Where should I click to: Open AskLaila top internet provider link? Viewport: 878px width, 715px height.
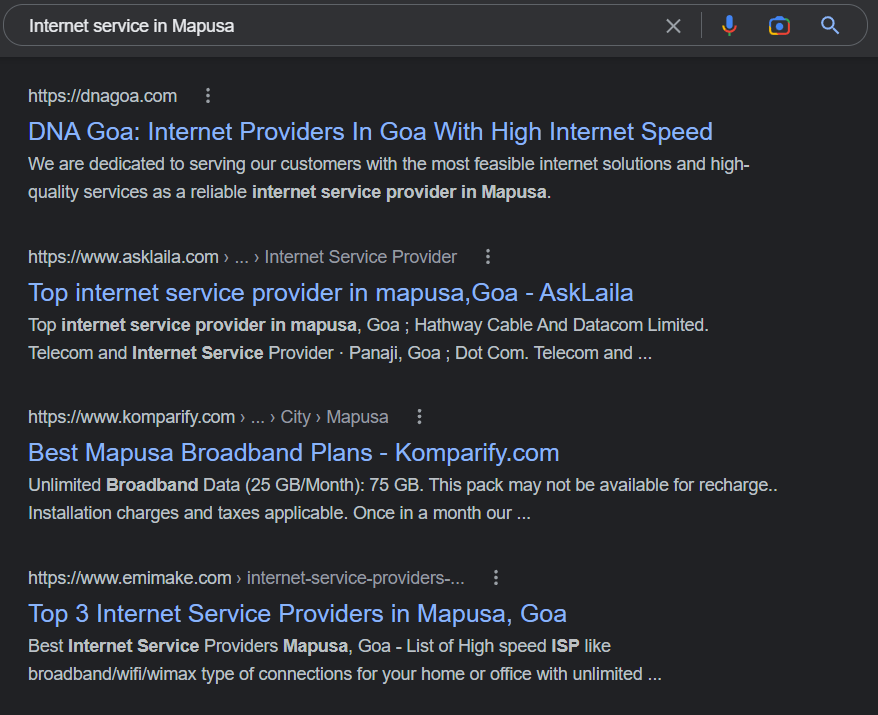330,293
